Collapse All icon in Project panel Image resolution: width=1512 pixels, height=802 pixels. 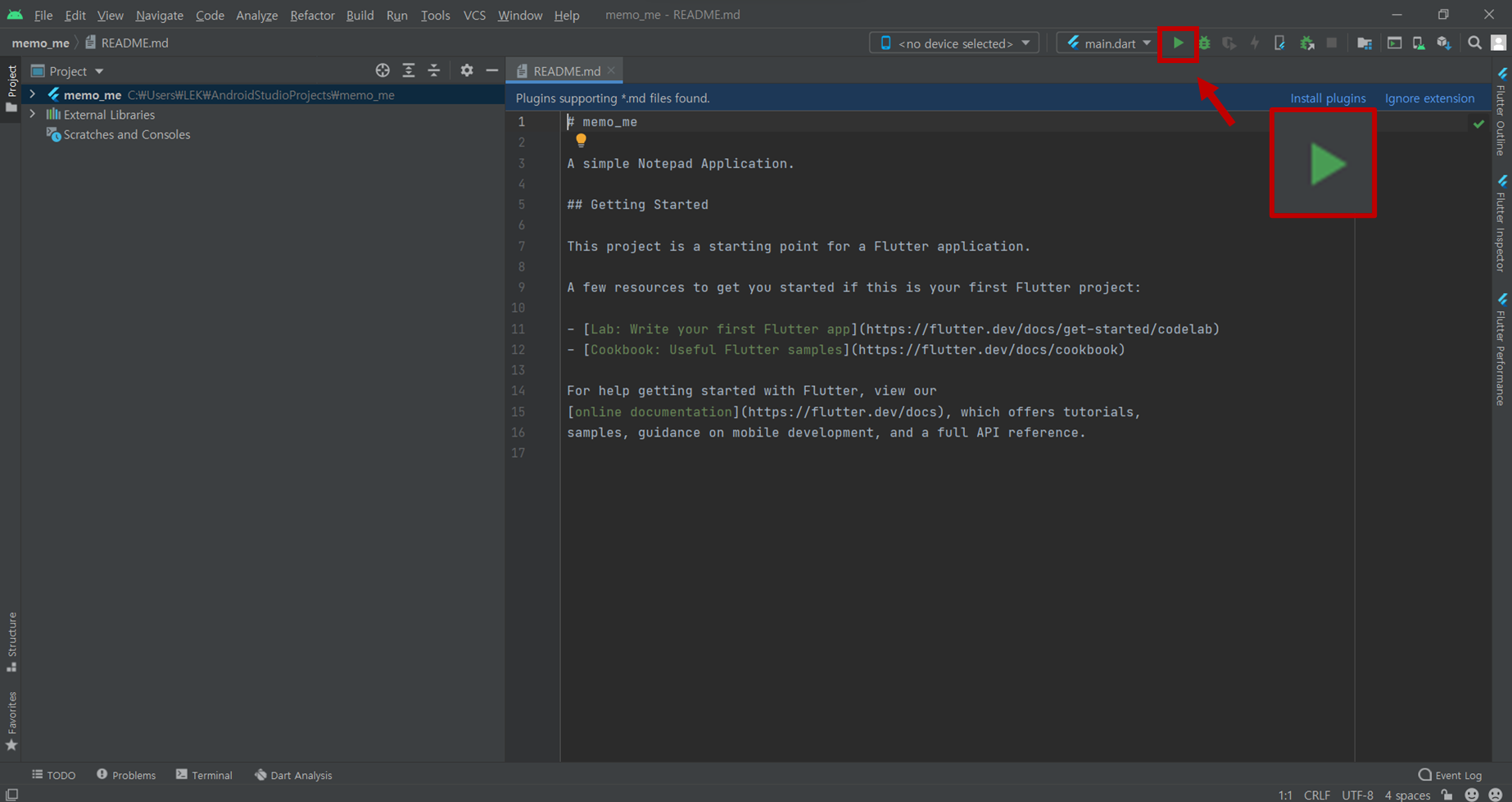coord(434,70)
